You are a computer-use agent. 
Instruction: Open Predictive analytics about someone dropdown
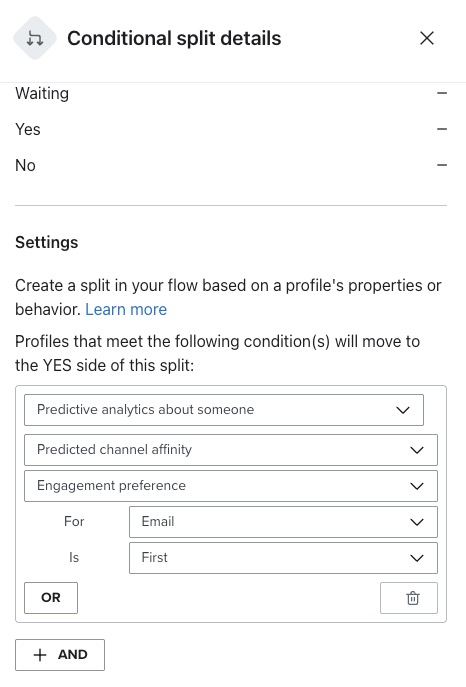pyautogui.click(x=224, y=410)
